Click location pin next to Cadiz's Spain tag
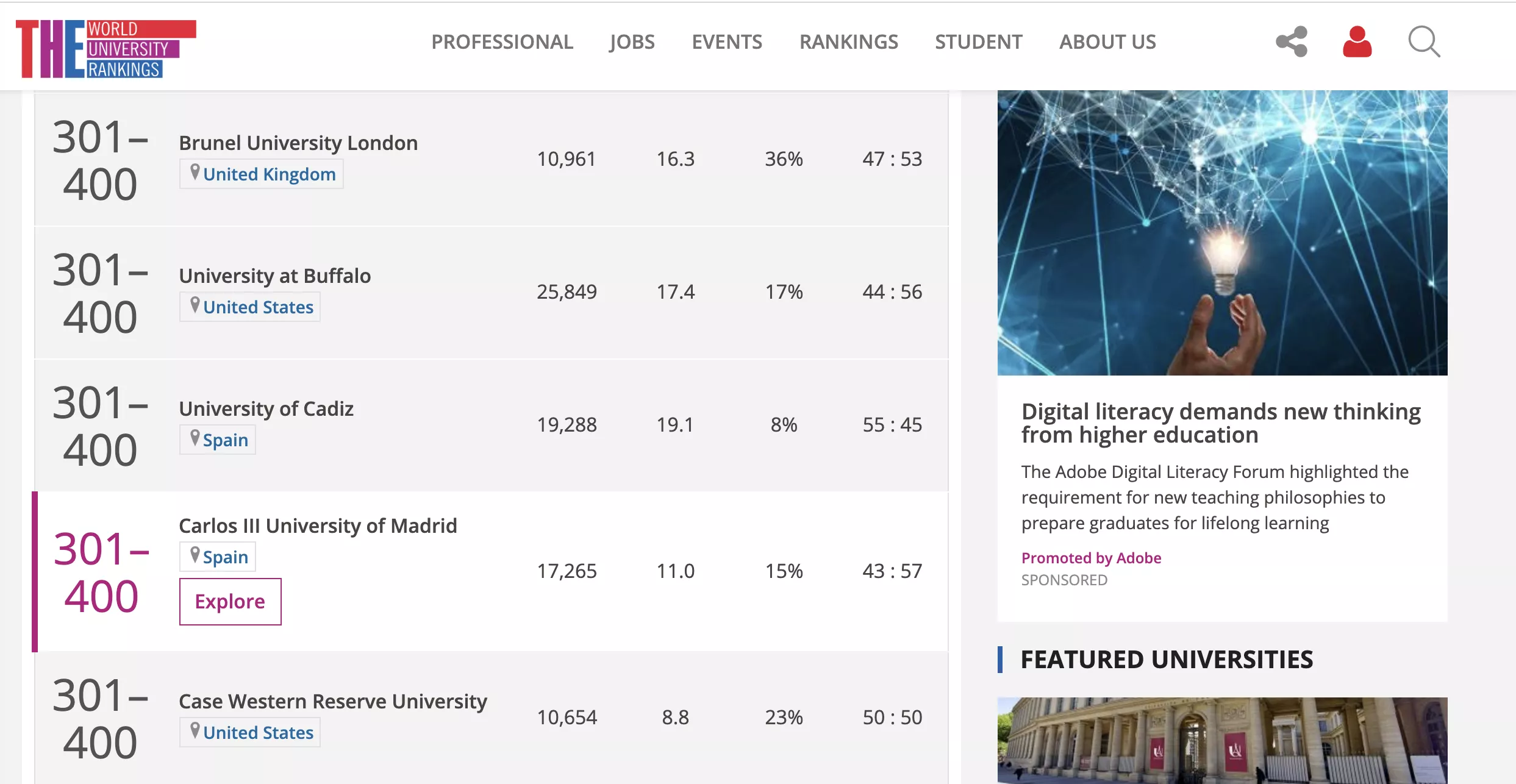The image size is (1516, 784). click(x=195, y=438)
